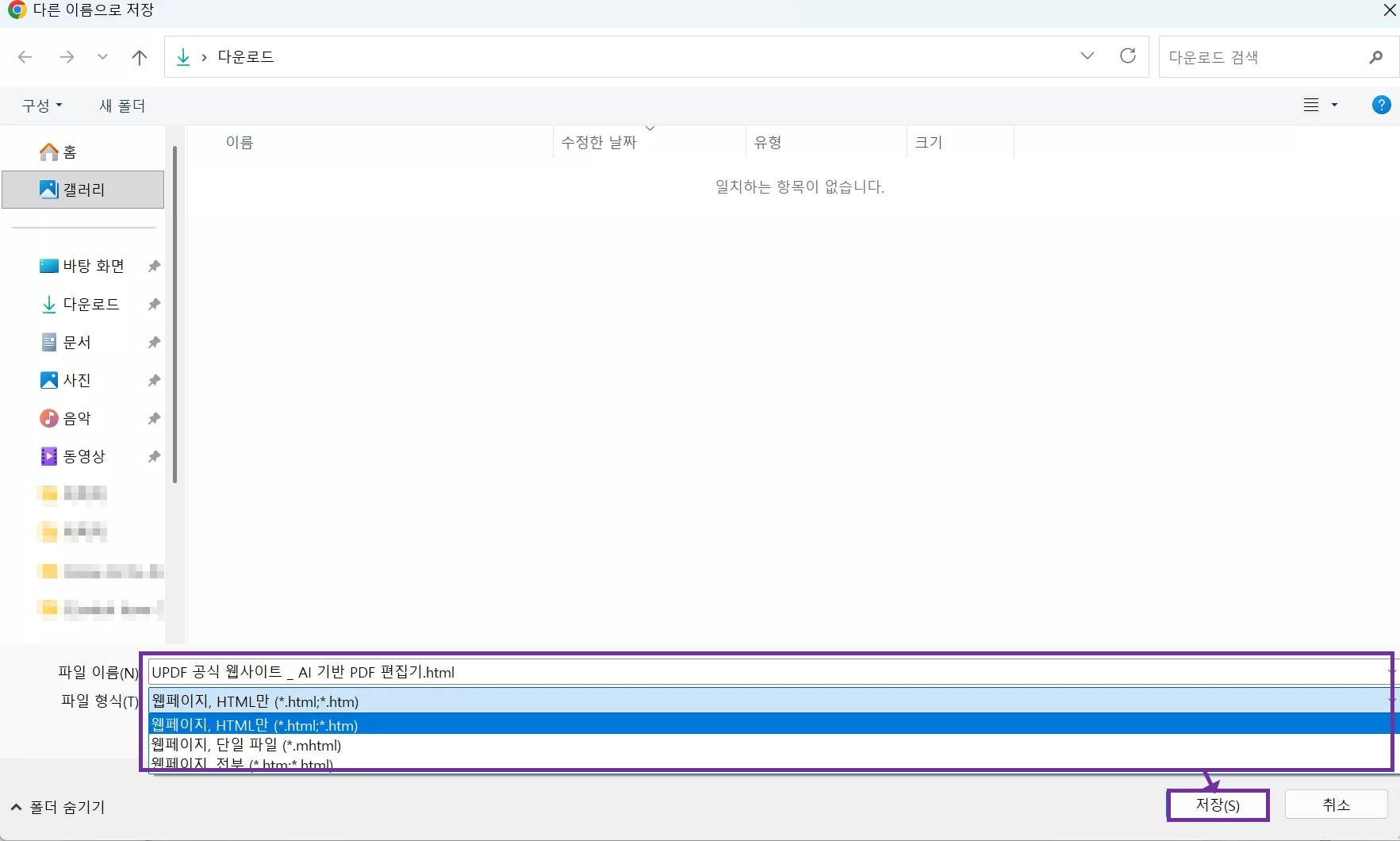Open the address bar history dropdown
The height and width of the screenshot is (841, 1400).
(1087, 56)
